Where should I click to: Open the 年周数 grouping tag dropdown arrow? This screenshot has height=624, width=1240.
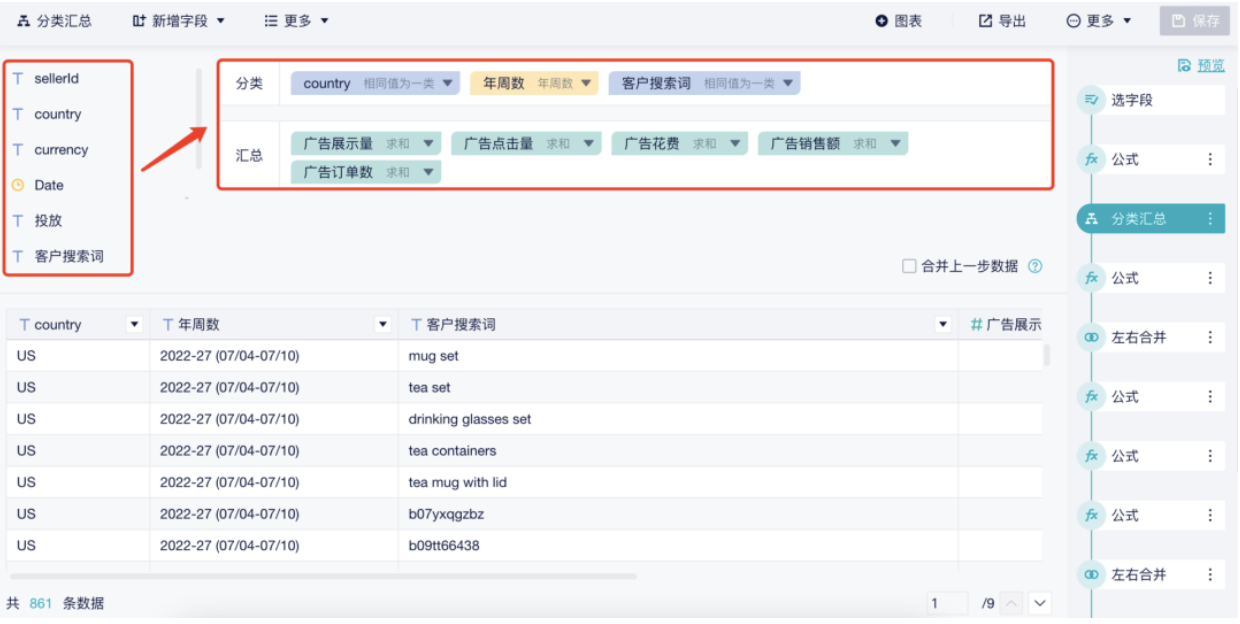(x=586, y=83)
